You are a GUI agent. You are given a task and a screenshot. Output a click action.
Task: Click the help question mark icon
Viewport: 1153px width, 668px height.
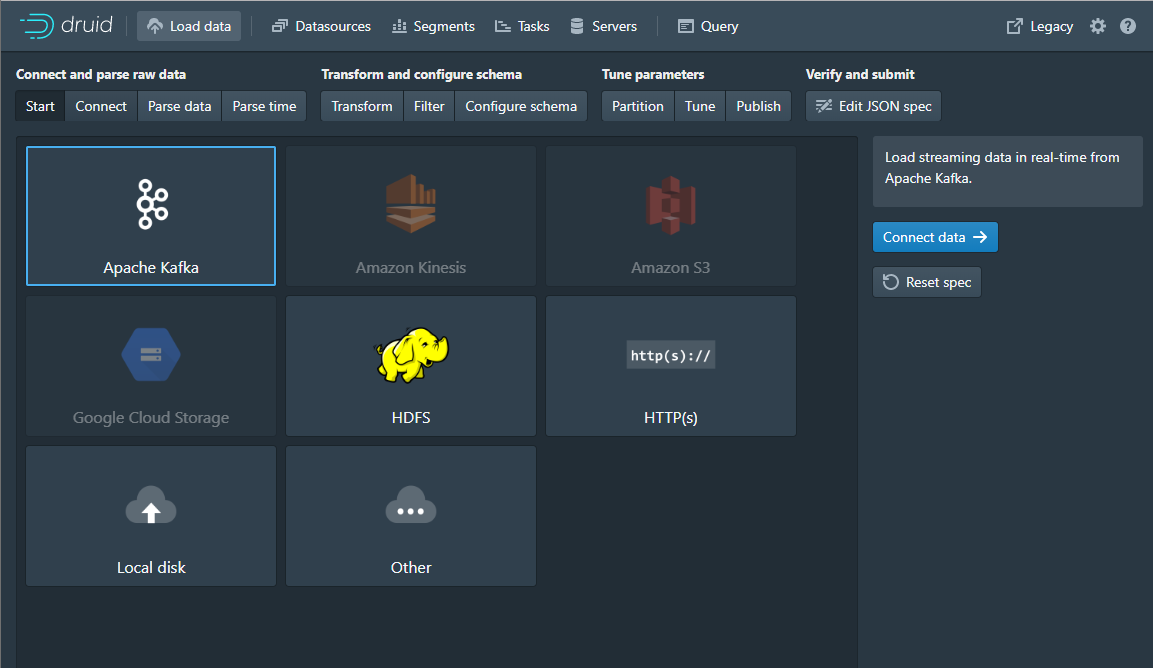(x=1128, y=26)
